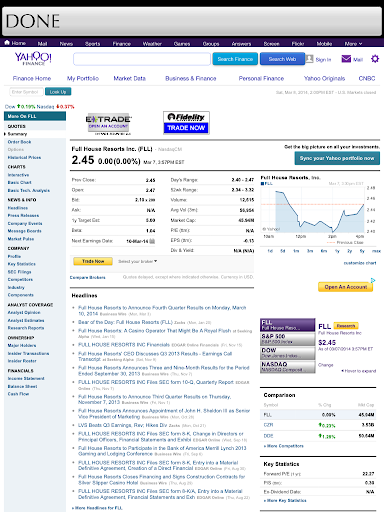Image resolution: width=384 pixels, height=512 pixels.
Task: Click Sync your Yahoo portfolio now
Action: coord(337,158)
